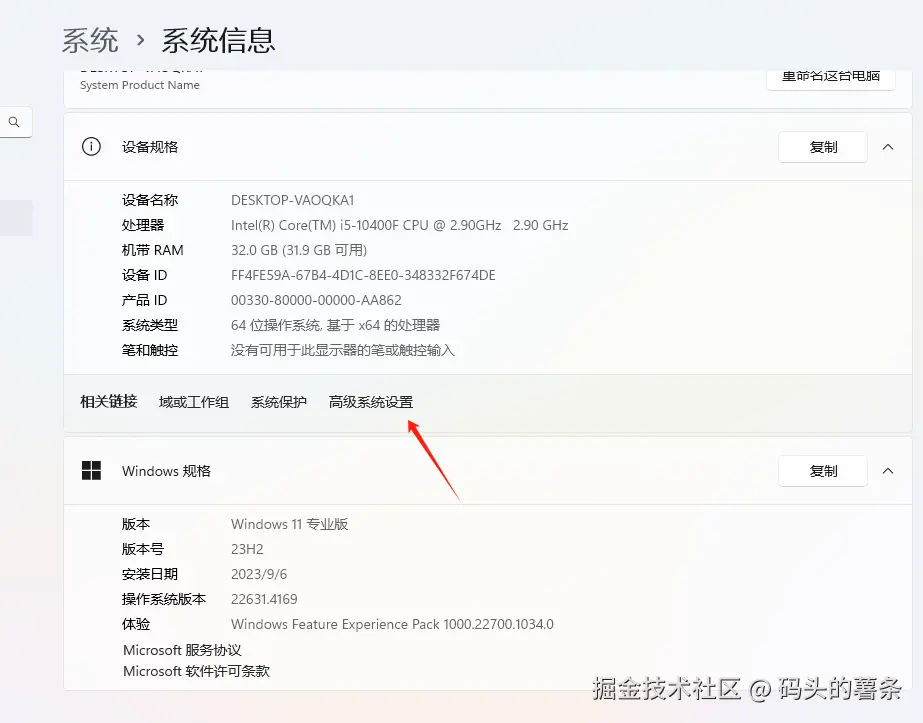The width and height of the screenshot is (923, 723).
Task: Click the 安装日期 label
Action: click(150, 574)
